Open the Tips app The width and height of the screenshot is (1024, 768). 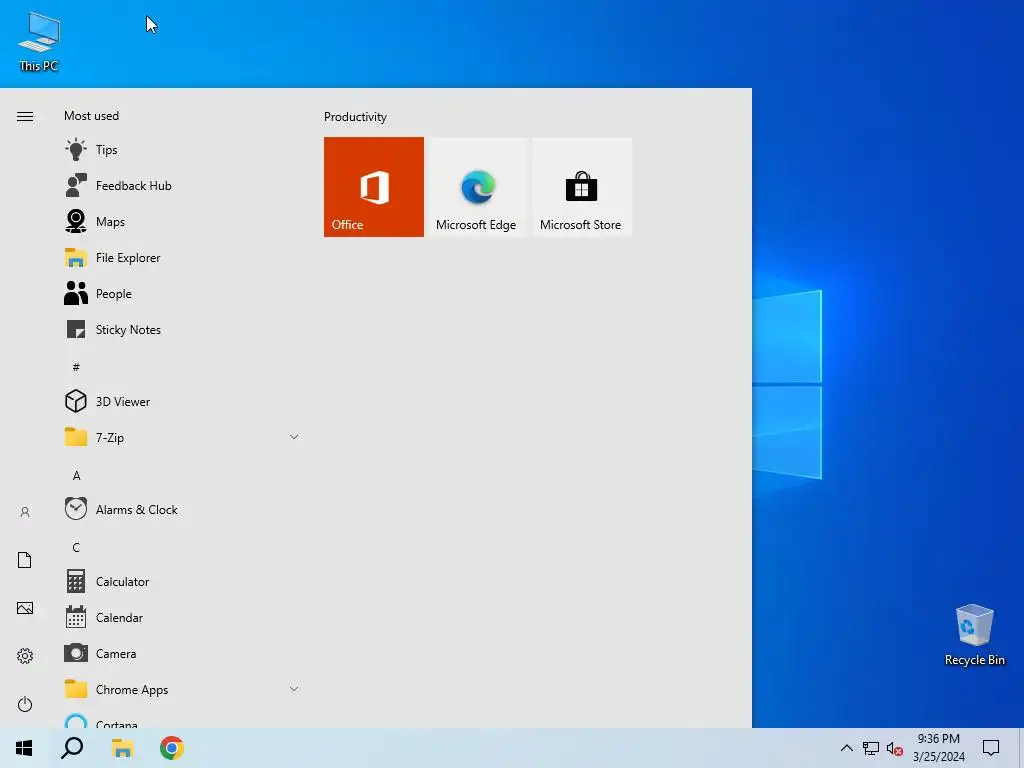click(x=182, y=150)
